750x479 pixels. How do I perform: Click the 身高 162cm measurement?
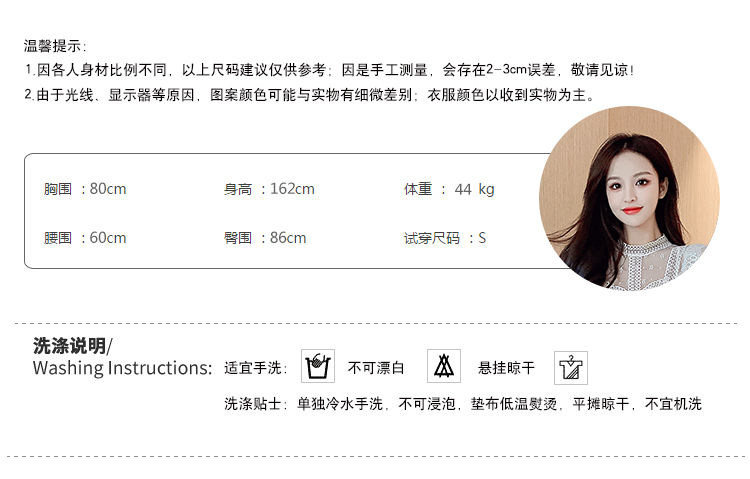[x=269, y=189]
